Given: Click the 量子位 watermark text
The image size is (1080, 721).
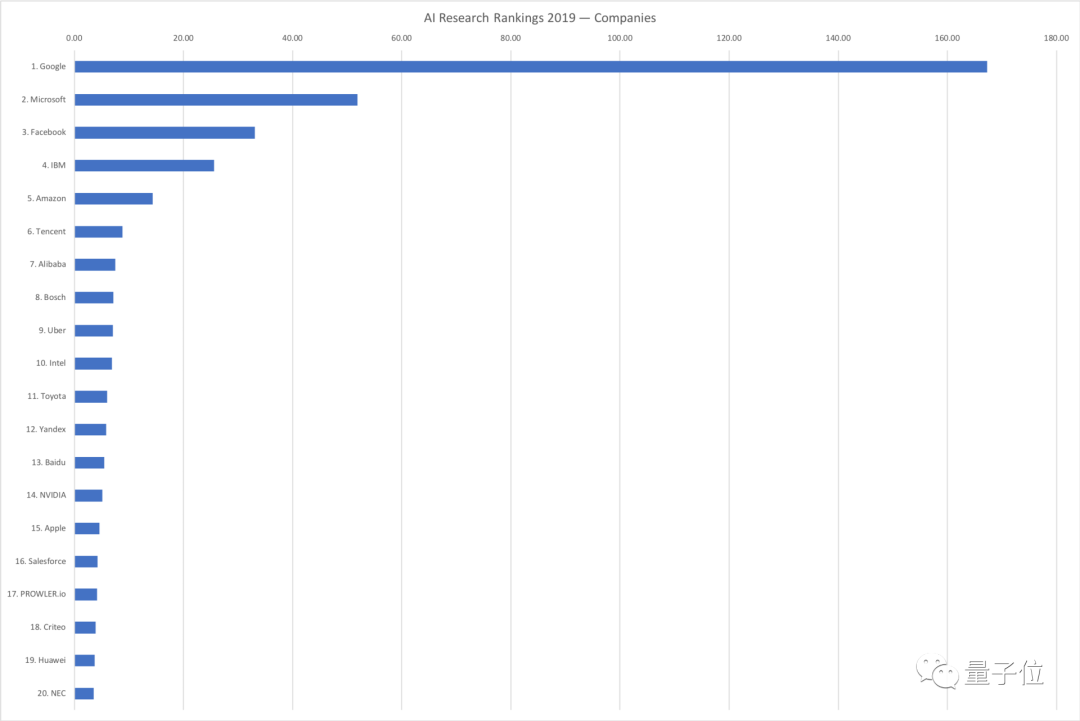Looking at the screenshot, I should [1004, 673].
